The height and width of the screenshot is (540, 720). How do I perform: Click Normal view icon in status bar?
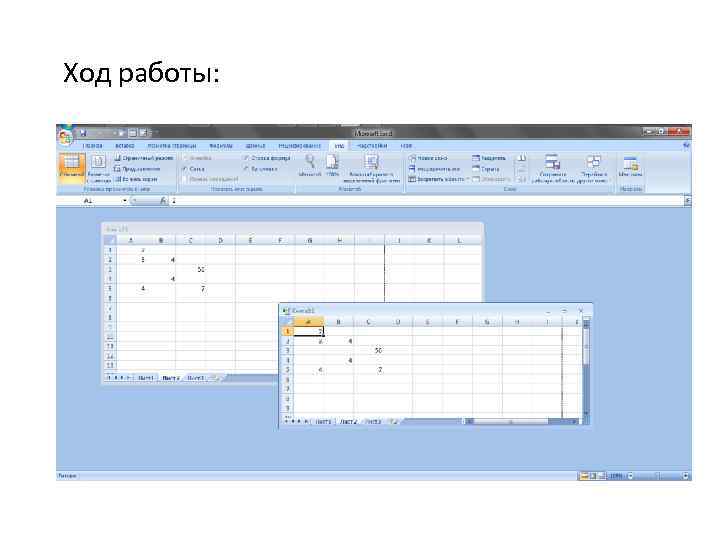pyautogui.click(x=584, y=476)
